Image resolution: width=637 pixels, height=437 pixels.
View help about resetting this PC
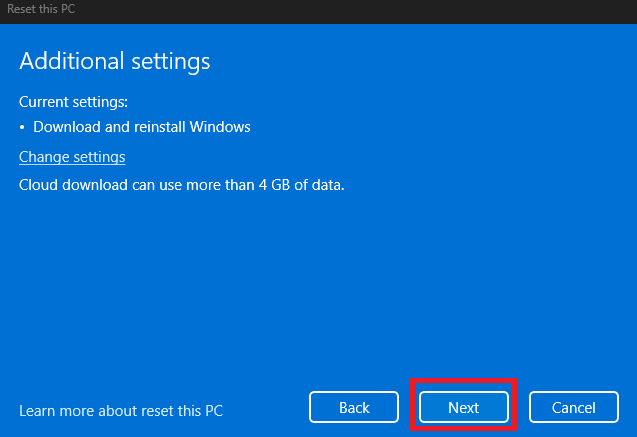pos(121,411)
